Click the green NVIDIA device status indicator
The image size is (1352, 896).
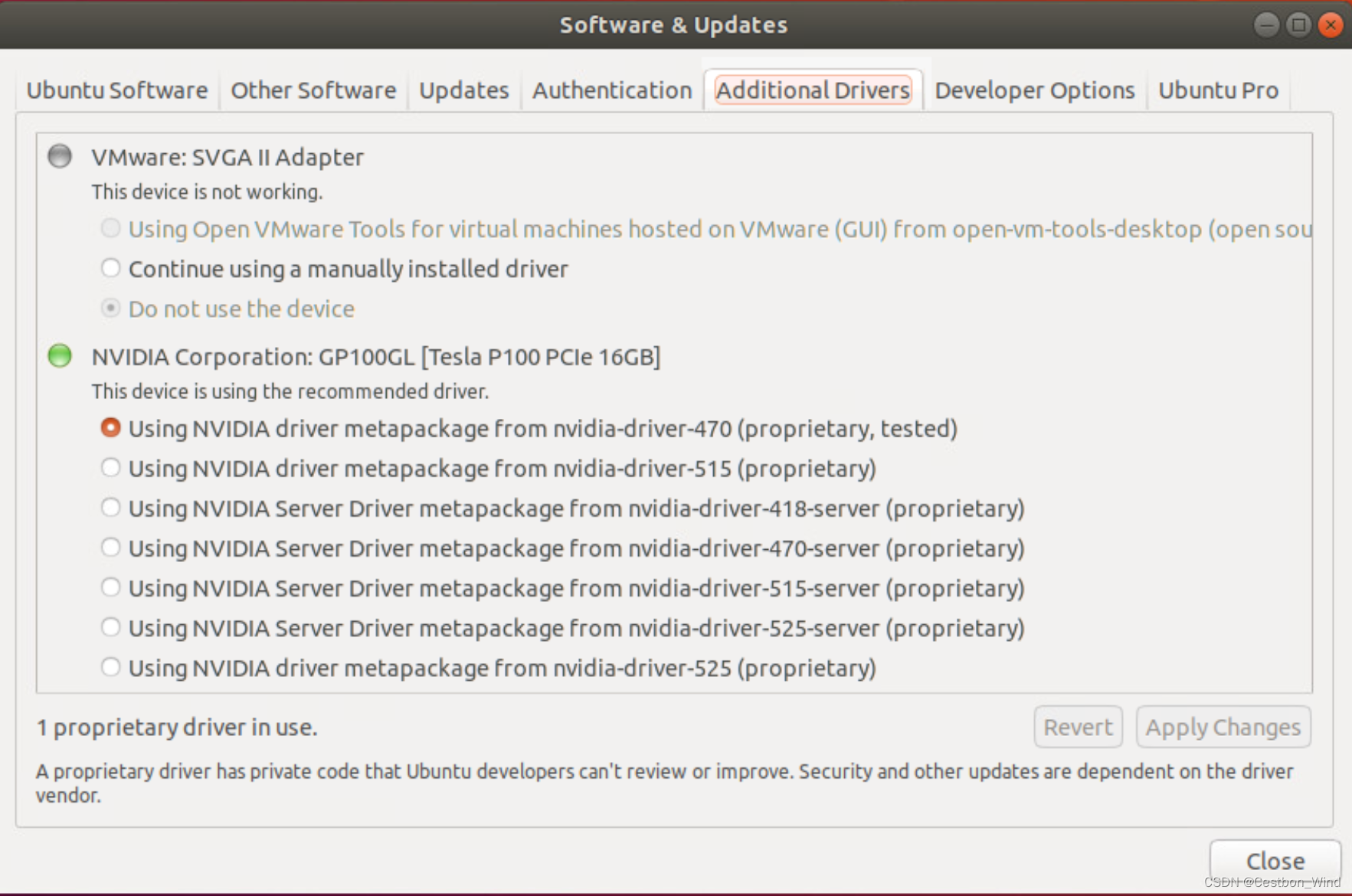[60, 355]
